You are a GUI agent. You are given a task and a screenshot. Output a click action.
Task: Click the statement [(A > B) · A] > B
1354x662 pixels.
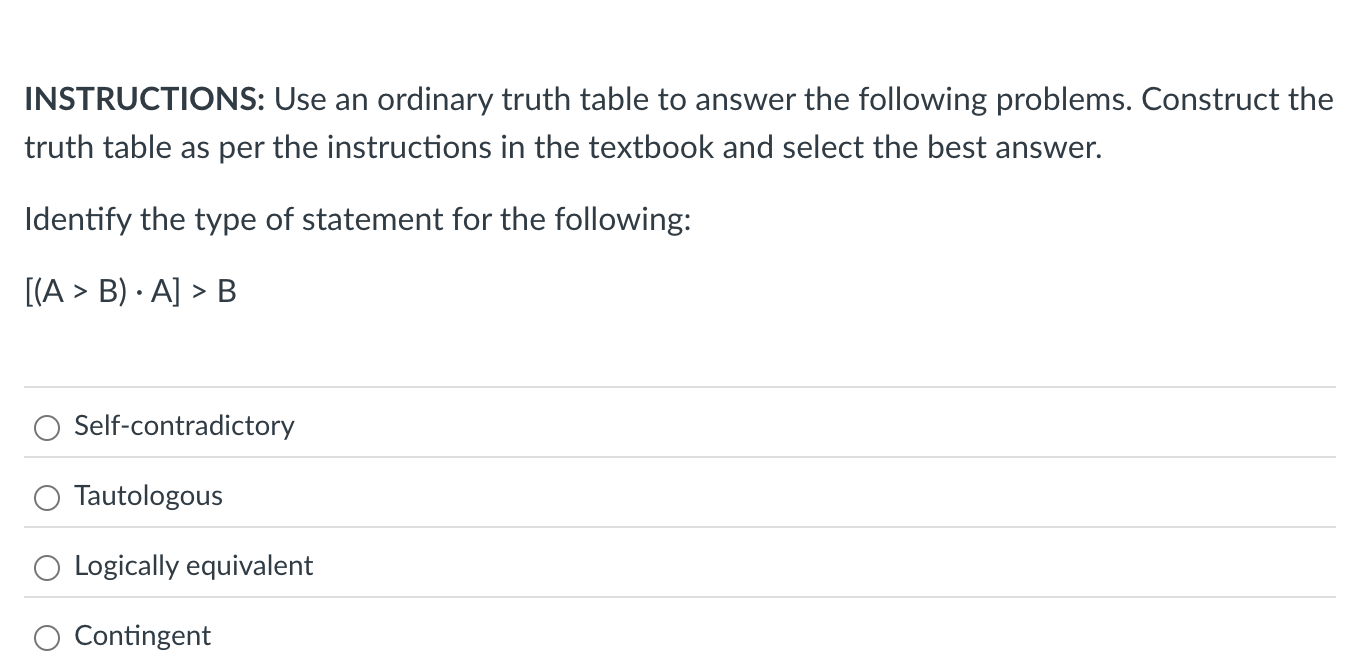click(129, 291)
